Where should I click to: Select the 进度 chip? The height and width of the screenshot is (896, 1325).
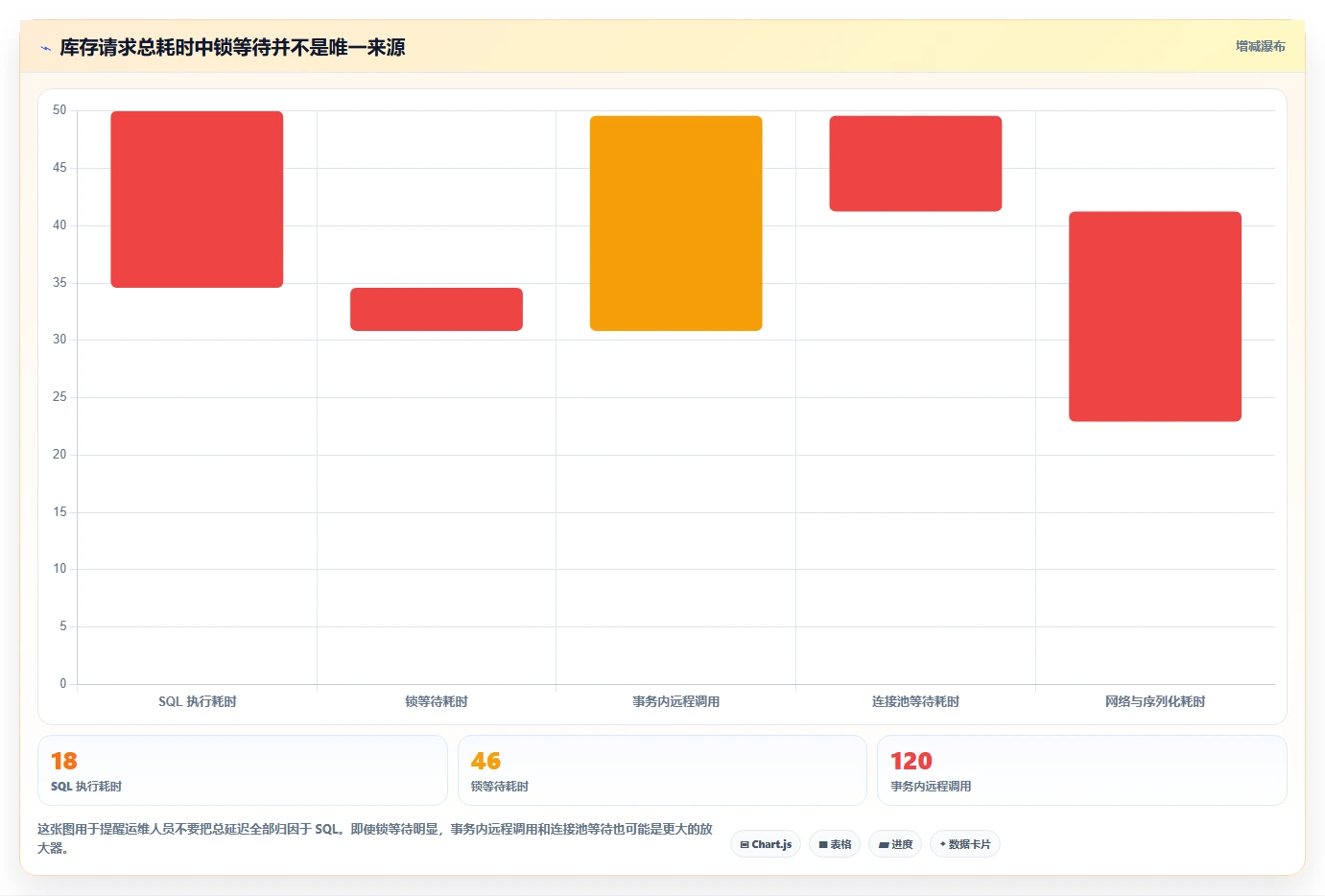click(x=895, y=844)
